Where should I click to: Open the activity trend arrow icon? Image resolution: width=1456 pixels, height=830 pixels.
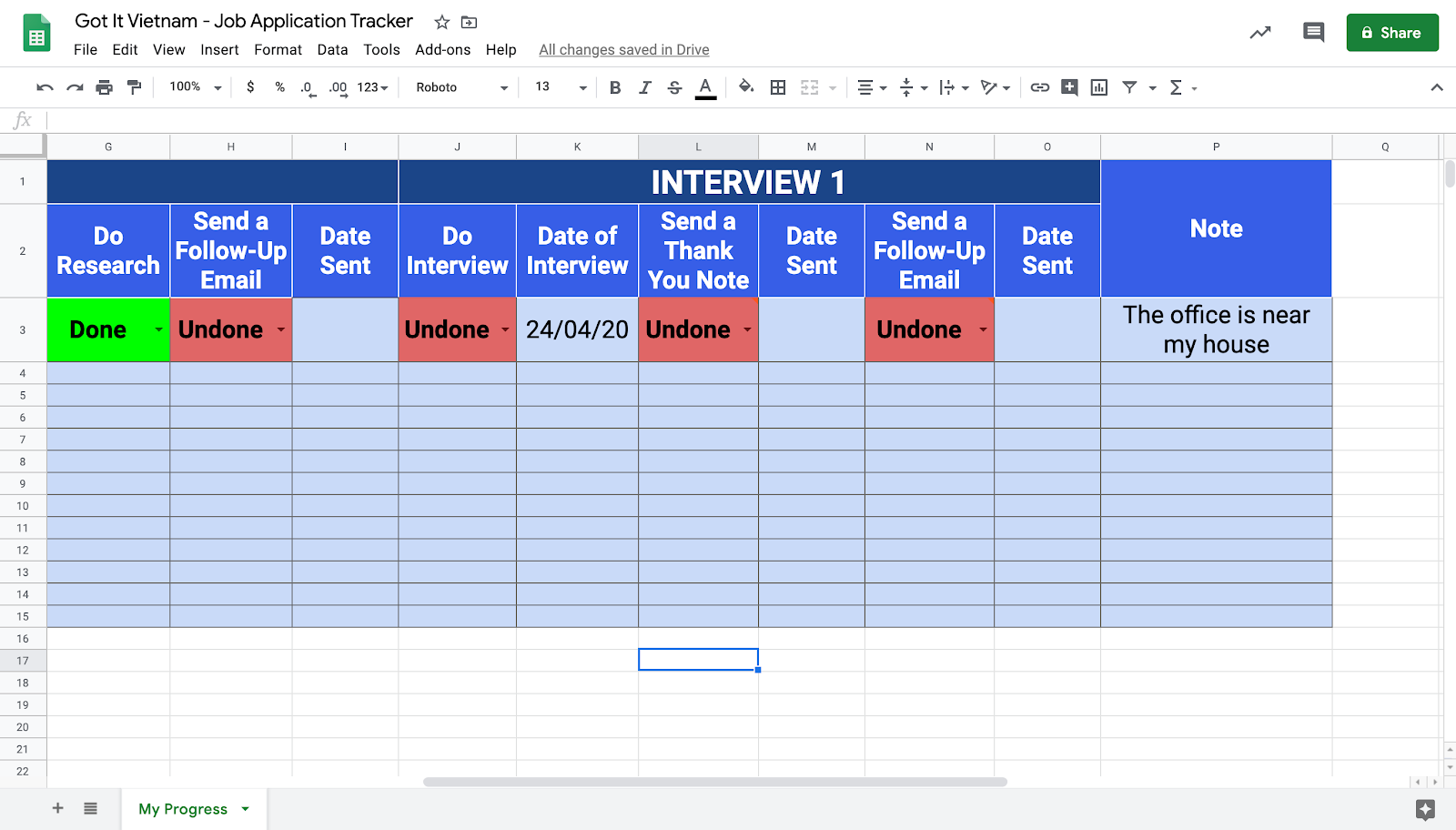[x=1260, y=33]
